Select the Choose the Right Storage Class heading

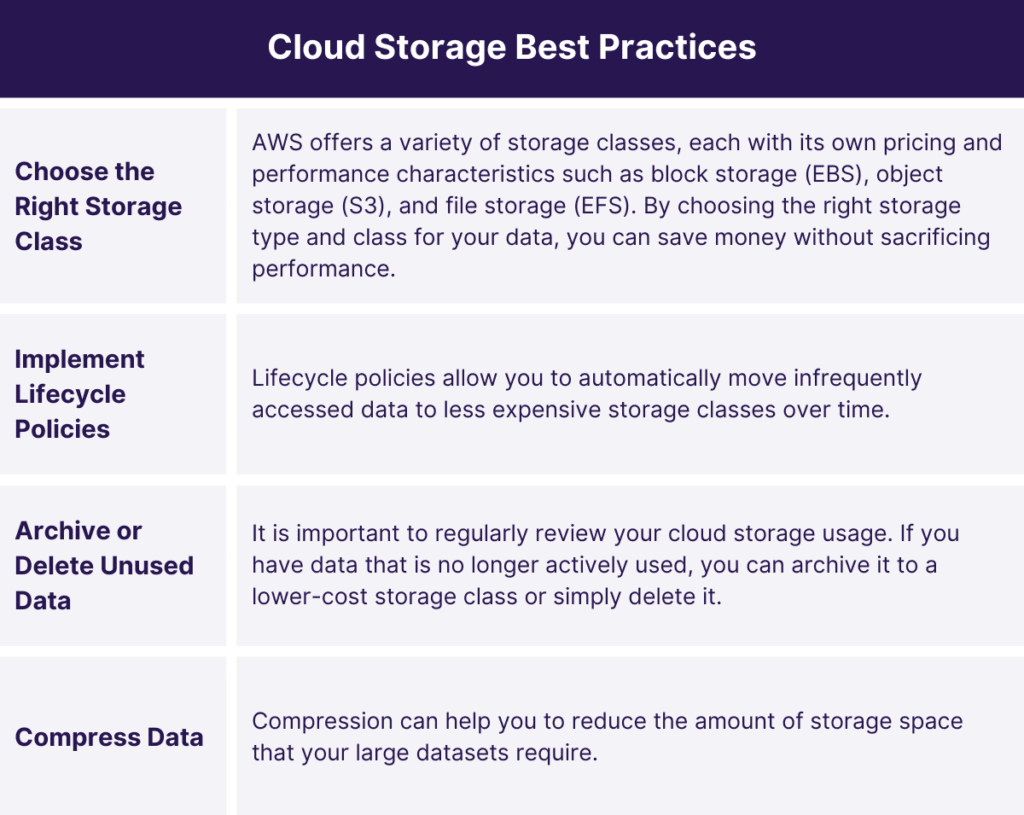tap(99, 206)
